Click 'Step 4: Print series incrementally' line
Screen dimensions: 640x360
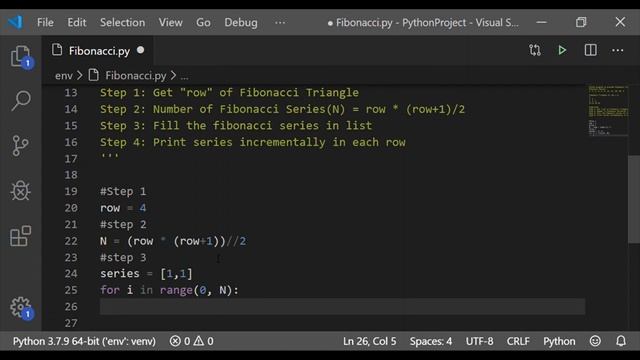pyautogui.click(x=253, y=142)
